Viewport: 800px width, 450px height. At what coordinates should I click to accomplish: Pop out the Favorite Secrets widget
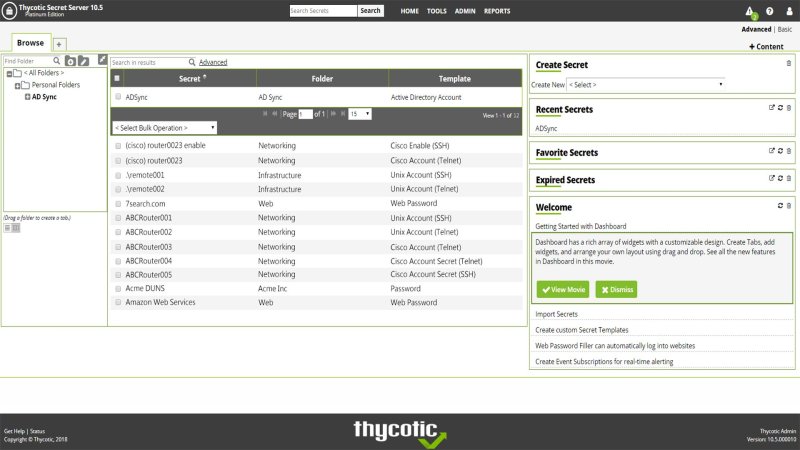770,152
